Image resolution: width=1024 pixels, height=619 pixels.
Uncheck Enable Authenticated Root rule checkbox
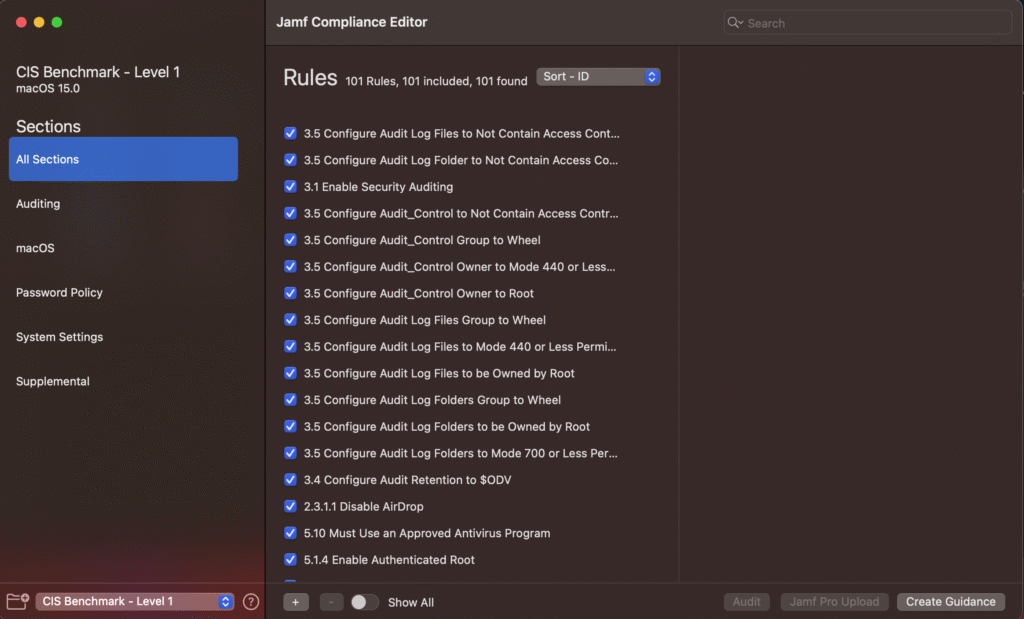(x=290, y=560)
